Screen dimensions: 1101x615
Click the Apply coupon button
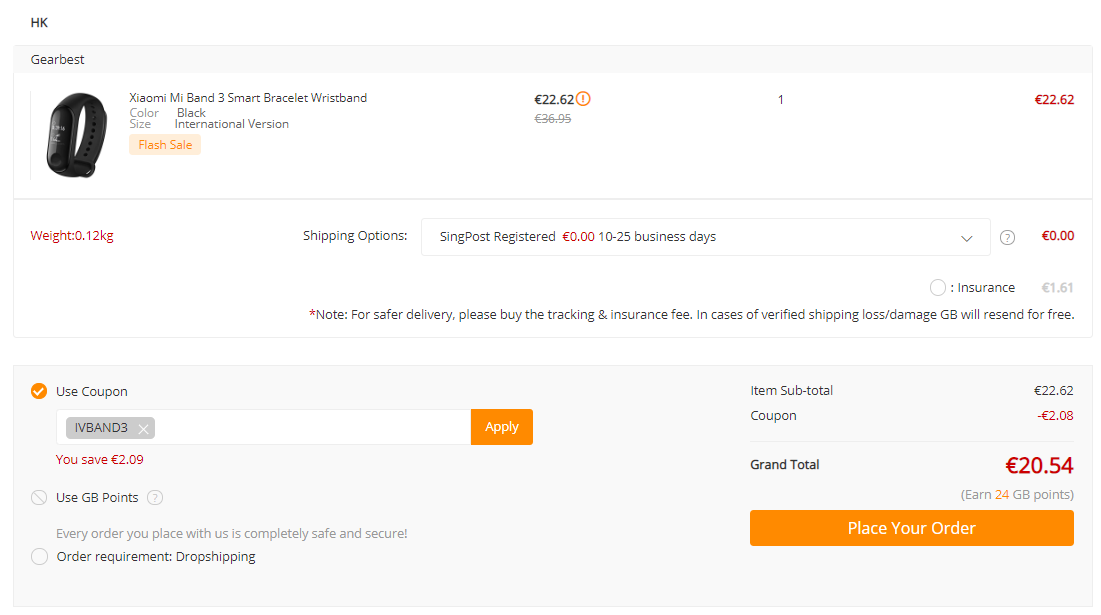(501, 427)
